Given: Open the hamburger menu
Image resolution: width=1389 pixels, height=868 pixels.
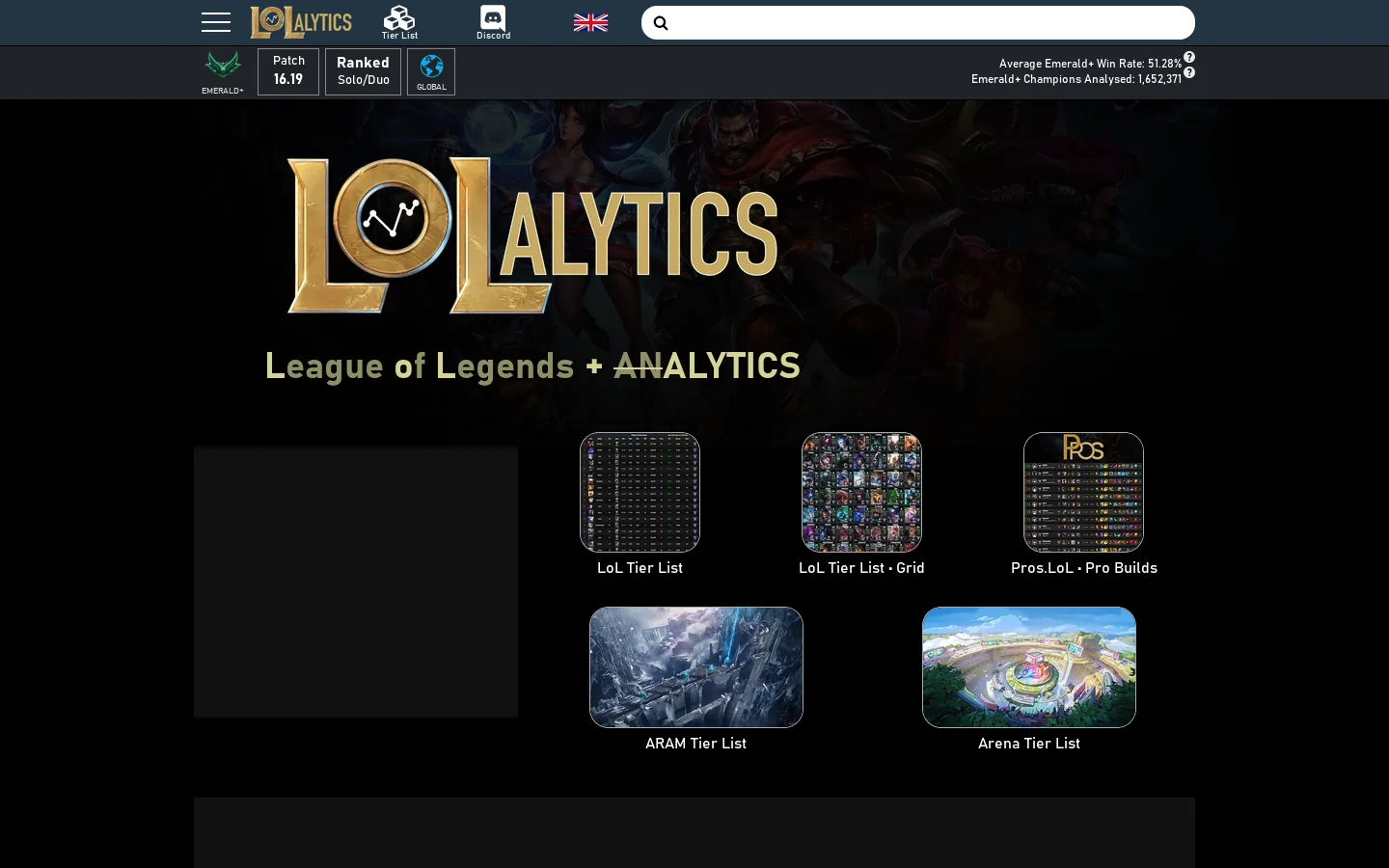Looking at the screenshot, I should pyautogui.click(x=216, y=22).
